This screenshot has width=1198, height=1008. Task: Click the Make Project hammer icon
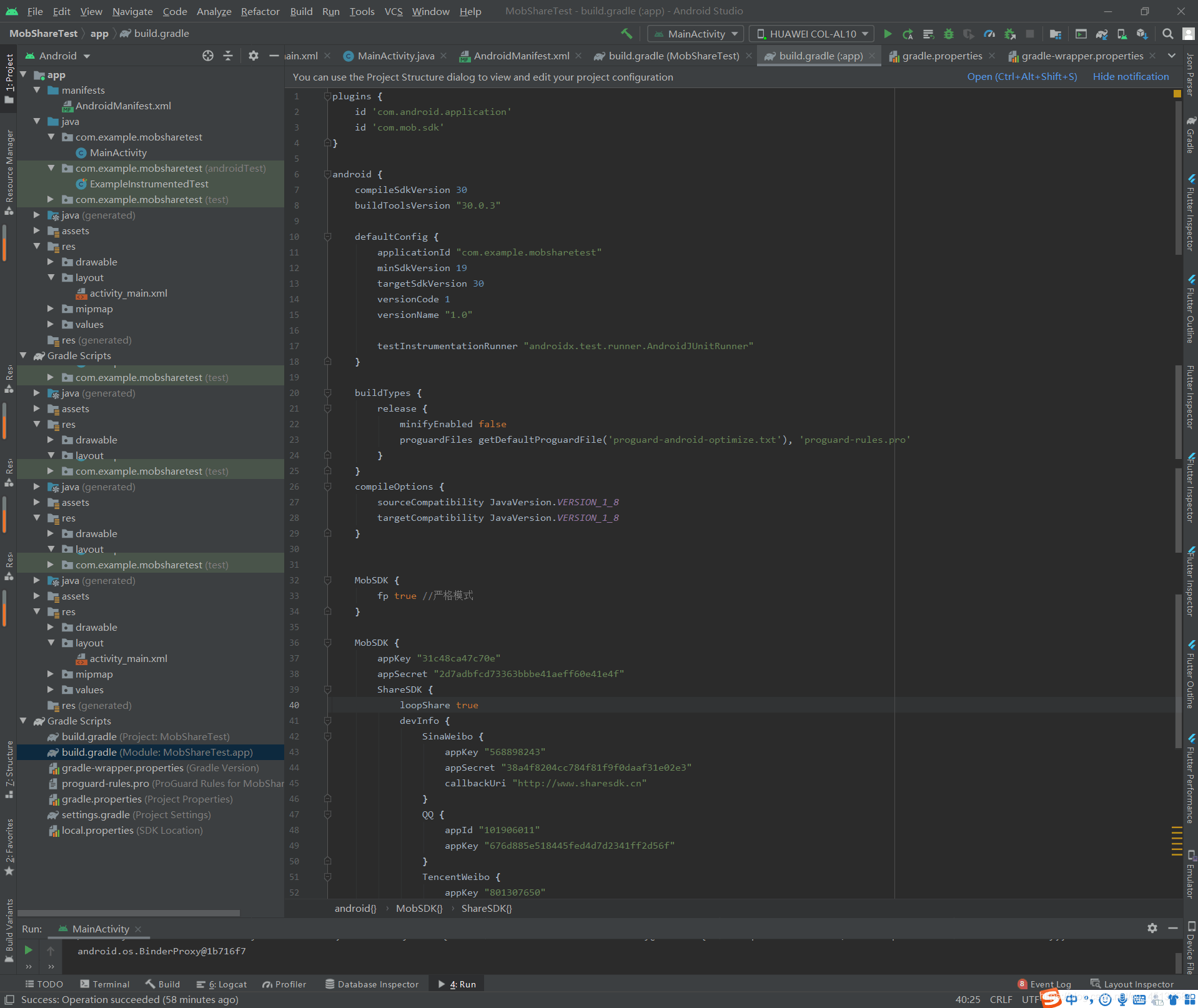[x=626, y=34]
